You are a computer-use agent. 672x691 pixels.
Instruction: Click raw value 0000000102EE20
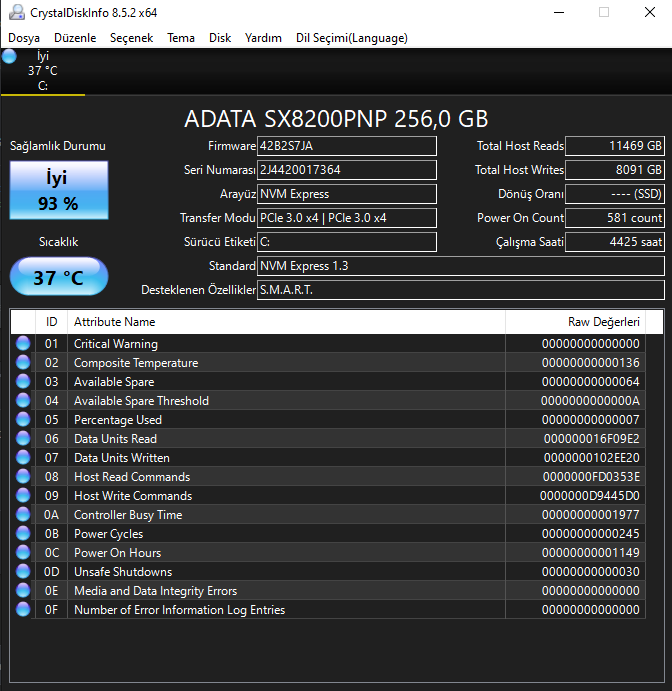pyautogui.click(x=591, y=457)
